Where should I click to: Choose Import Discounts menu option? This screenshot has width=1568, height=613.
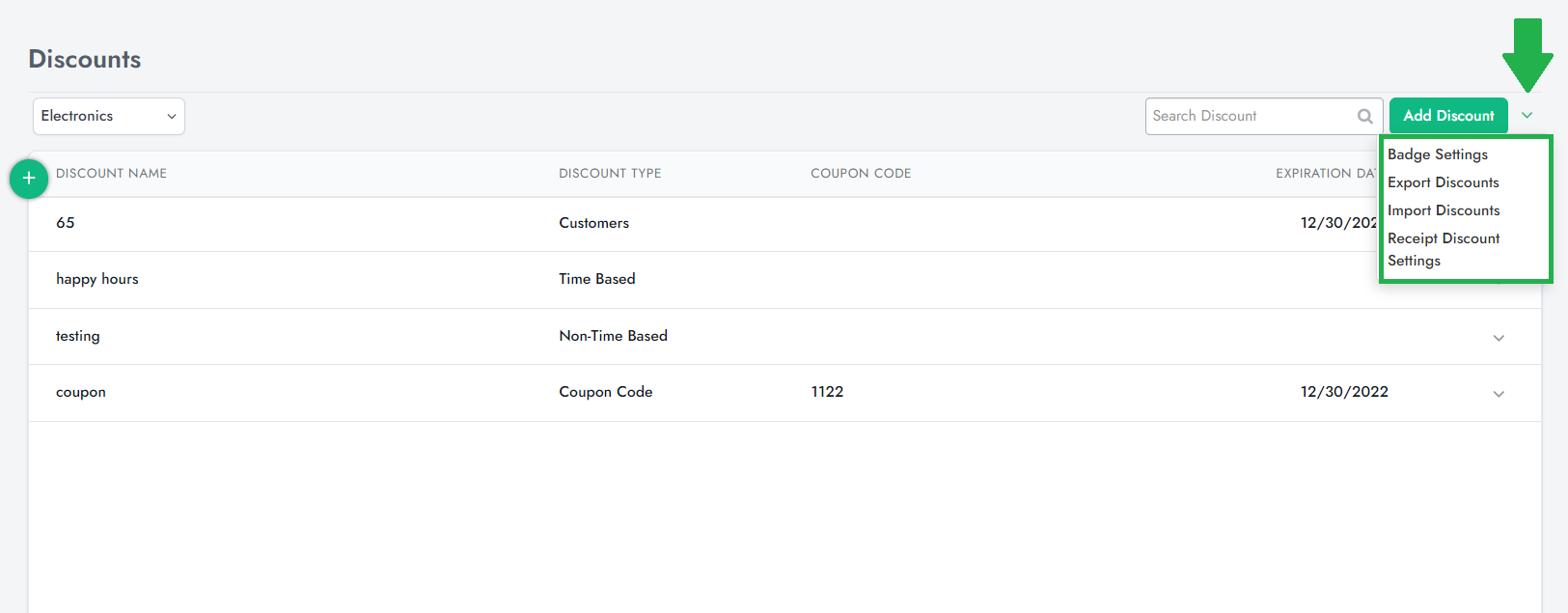tap(1443, 210)
